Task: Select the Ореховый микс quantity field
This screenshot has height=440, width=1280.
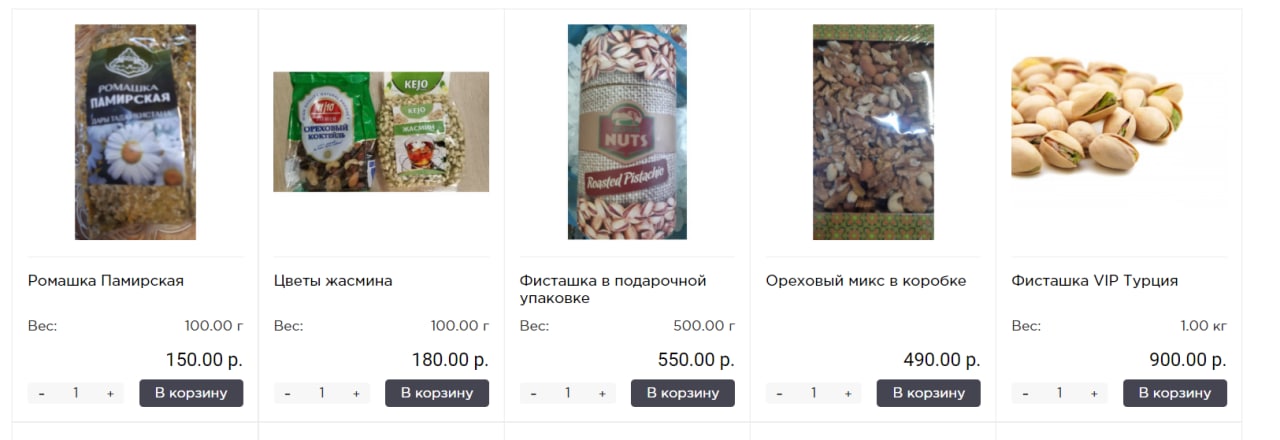Action: pos(813,394)
